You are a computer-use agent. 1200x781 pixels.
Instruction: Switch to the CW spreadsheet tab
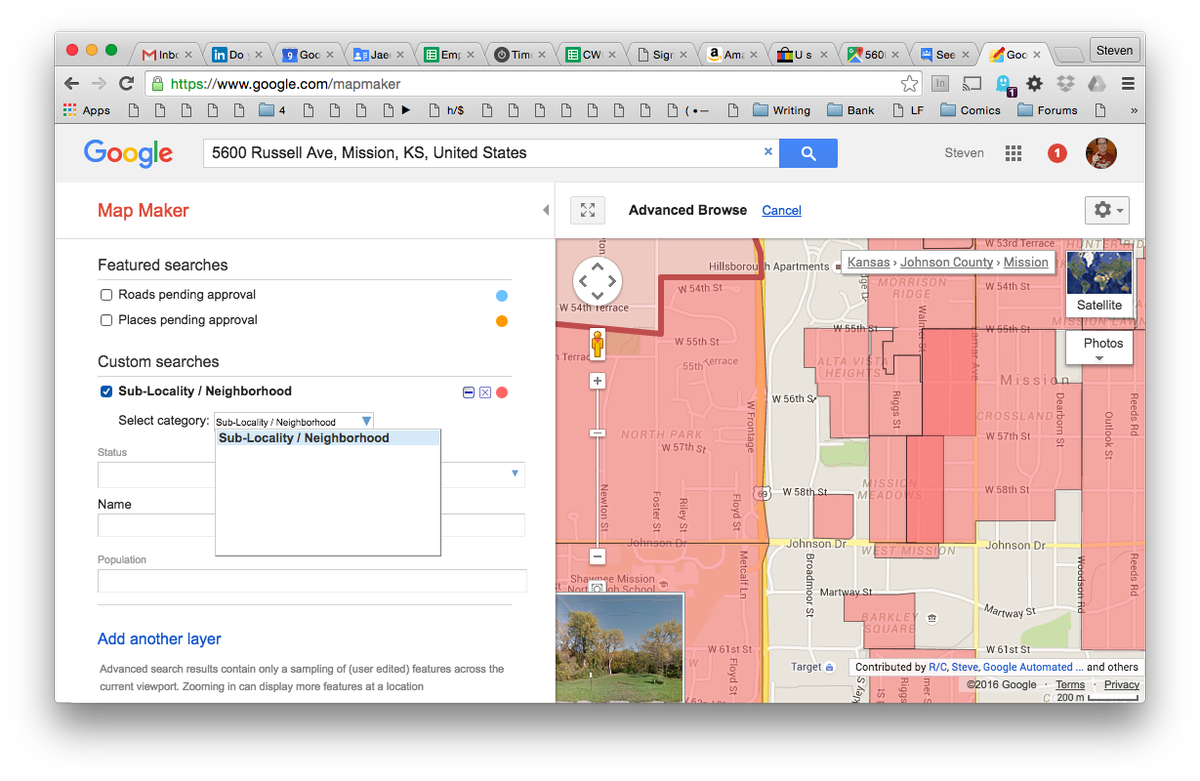click(x=590, y=54)
